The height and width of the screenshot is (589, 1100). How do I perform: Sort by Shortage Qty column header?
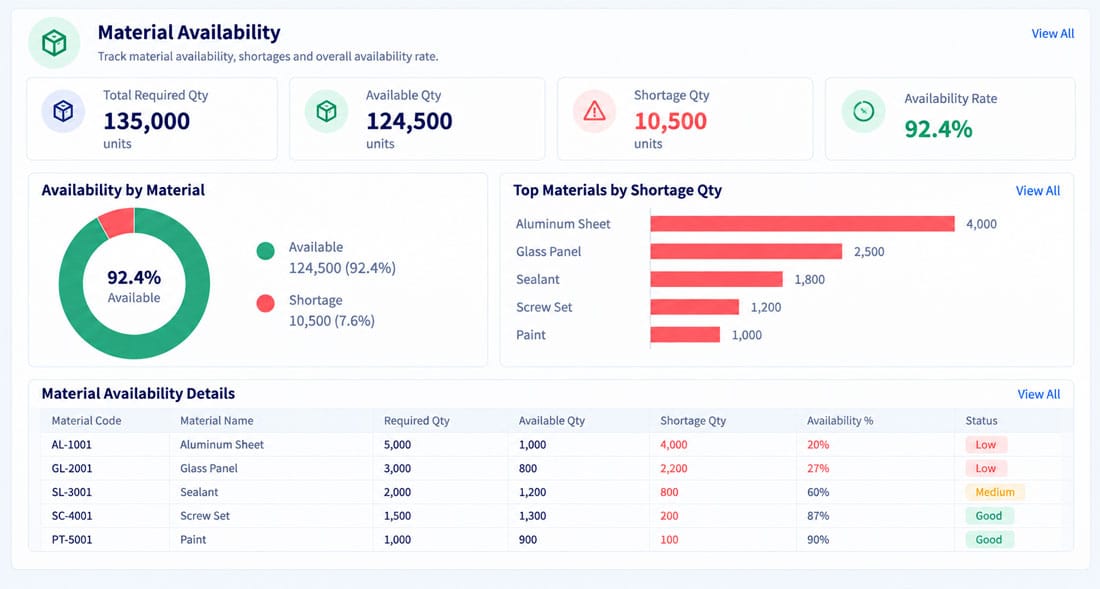(x=692, y=421)
